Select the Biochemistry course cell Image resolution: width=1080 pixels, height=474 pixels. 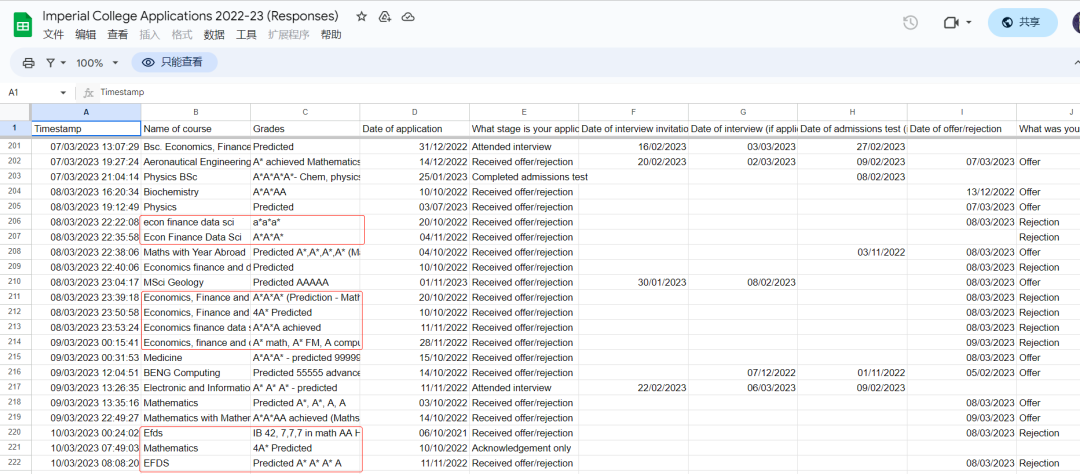coord(196,192)
